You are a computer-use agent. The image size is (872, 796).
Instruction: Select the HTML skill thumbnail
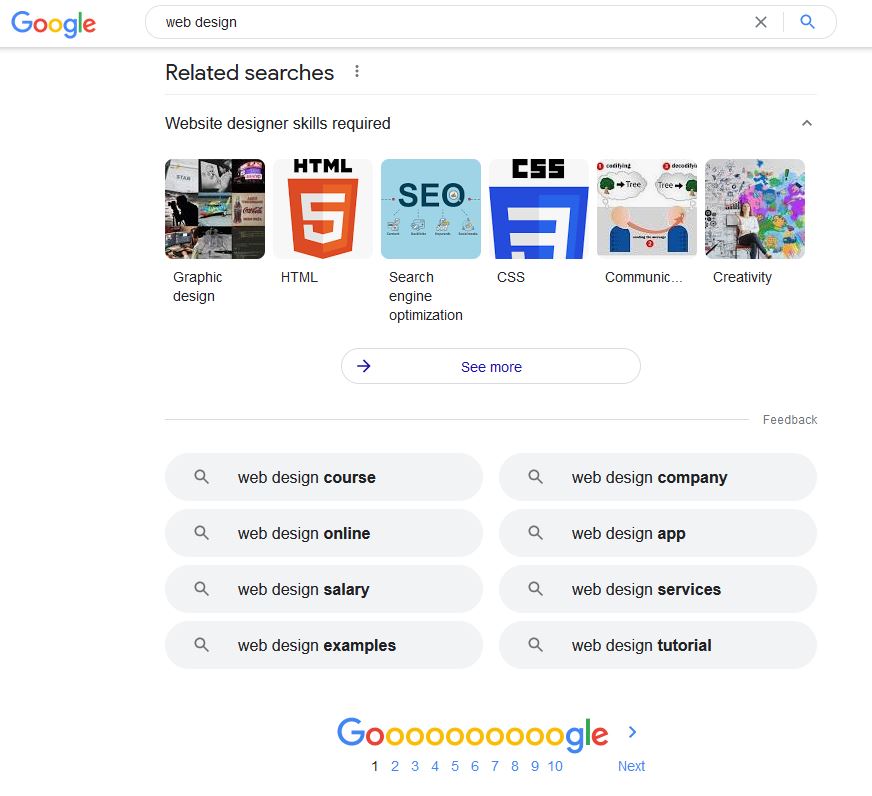(322, 208)
